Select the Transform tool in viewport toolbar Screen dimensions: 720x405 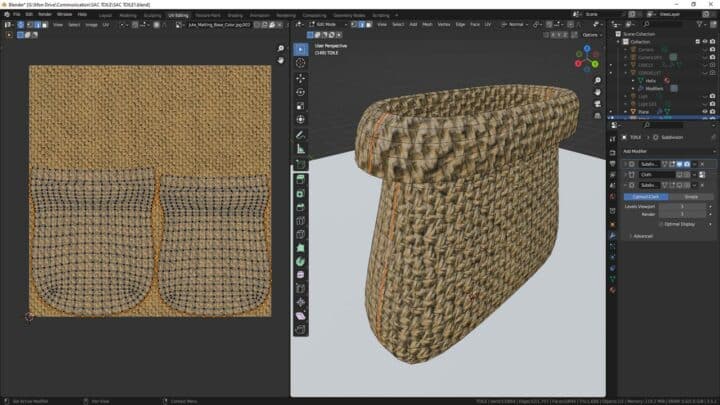coord(300,120)
